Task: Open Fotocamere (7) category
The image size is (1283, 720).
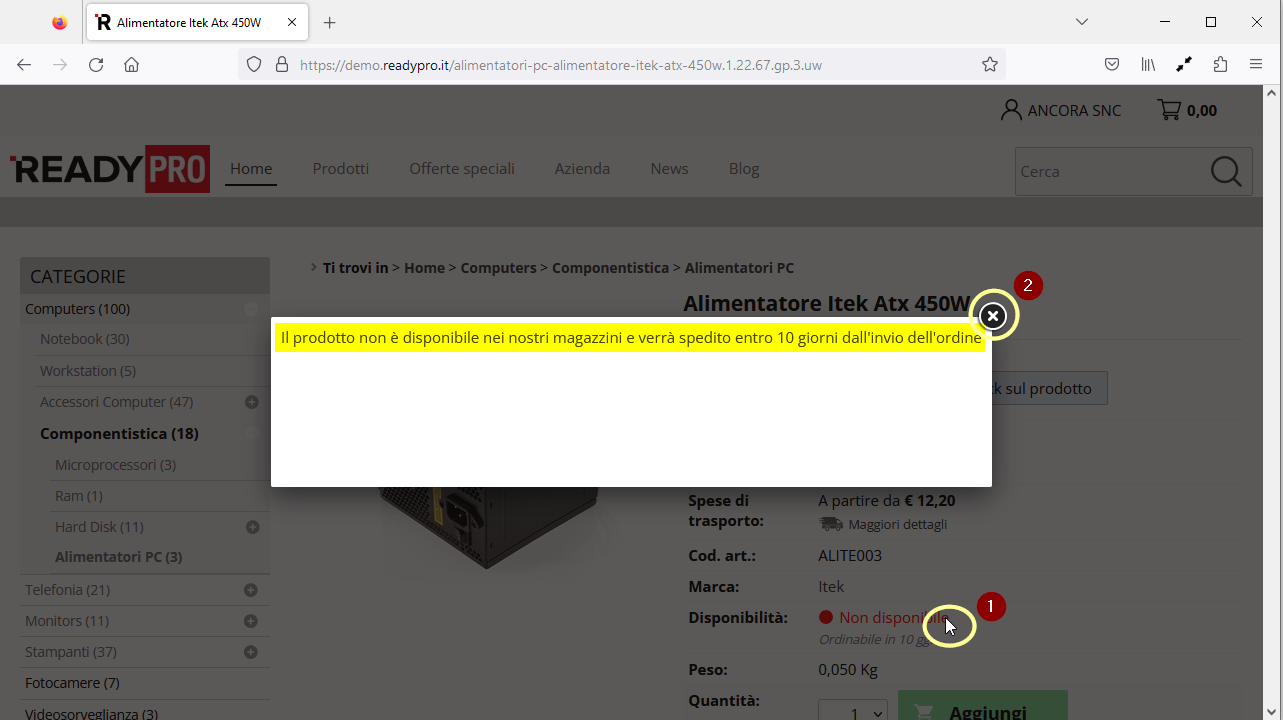Action: tap(72, 683)
